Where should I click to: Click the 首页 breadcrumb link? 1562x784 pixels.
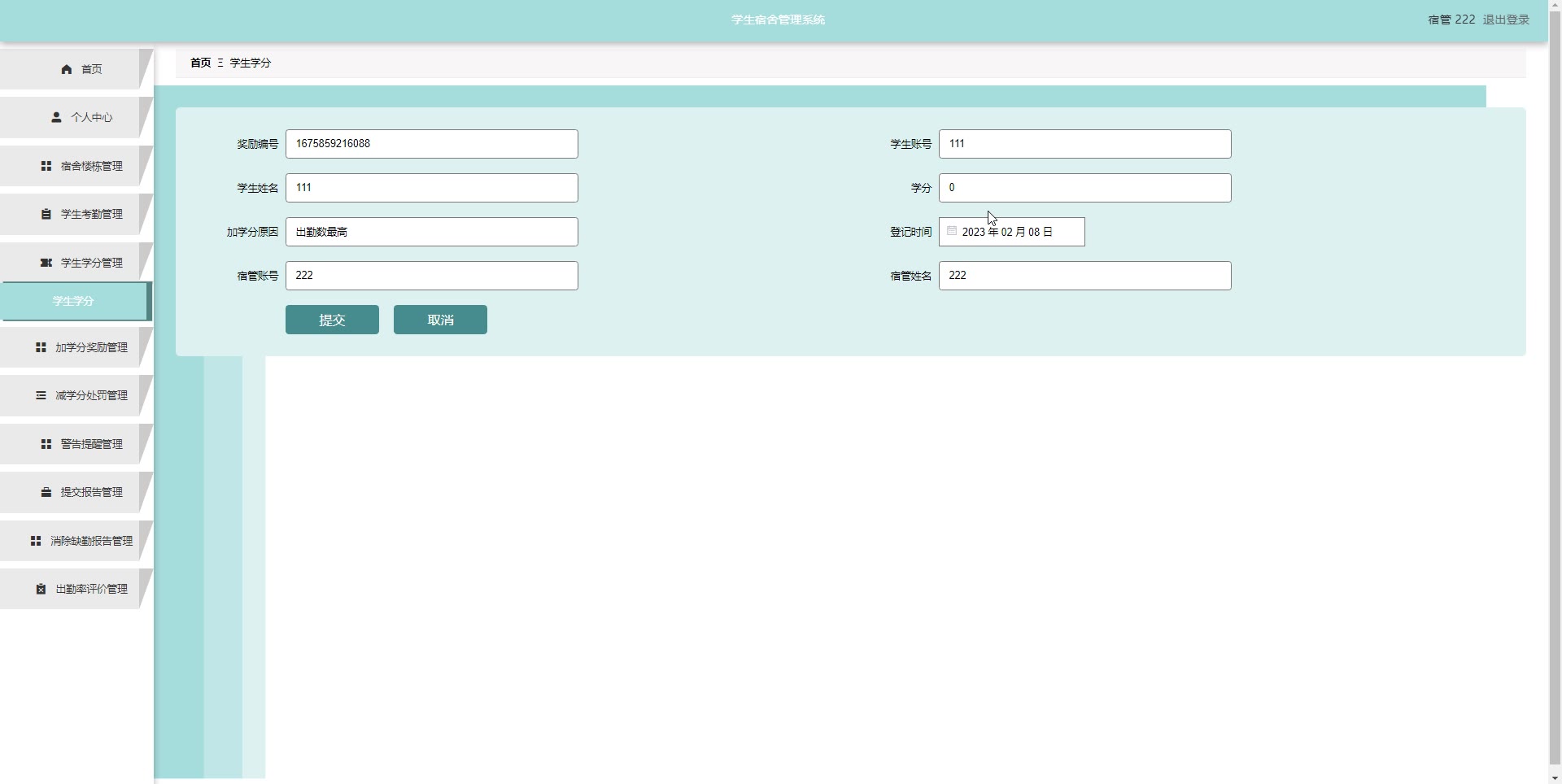click(x=200, y=63)
